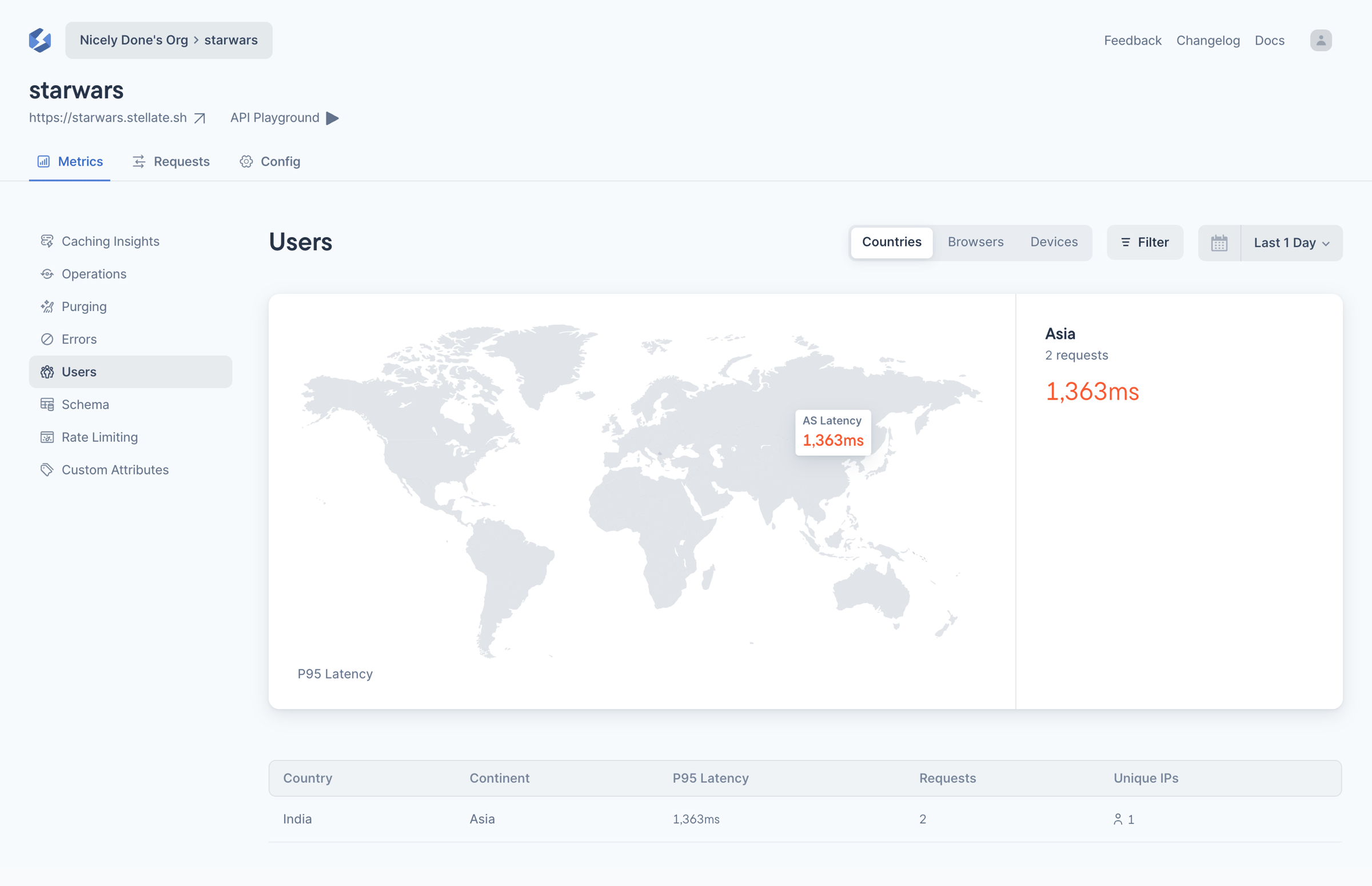Select the Countries view
The width and height of the screenshot is (1372, 886).
tap(892, 242)
